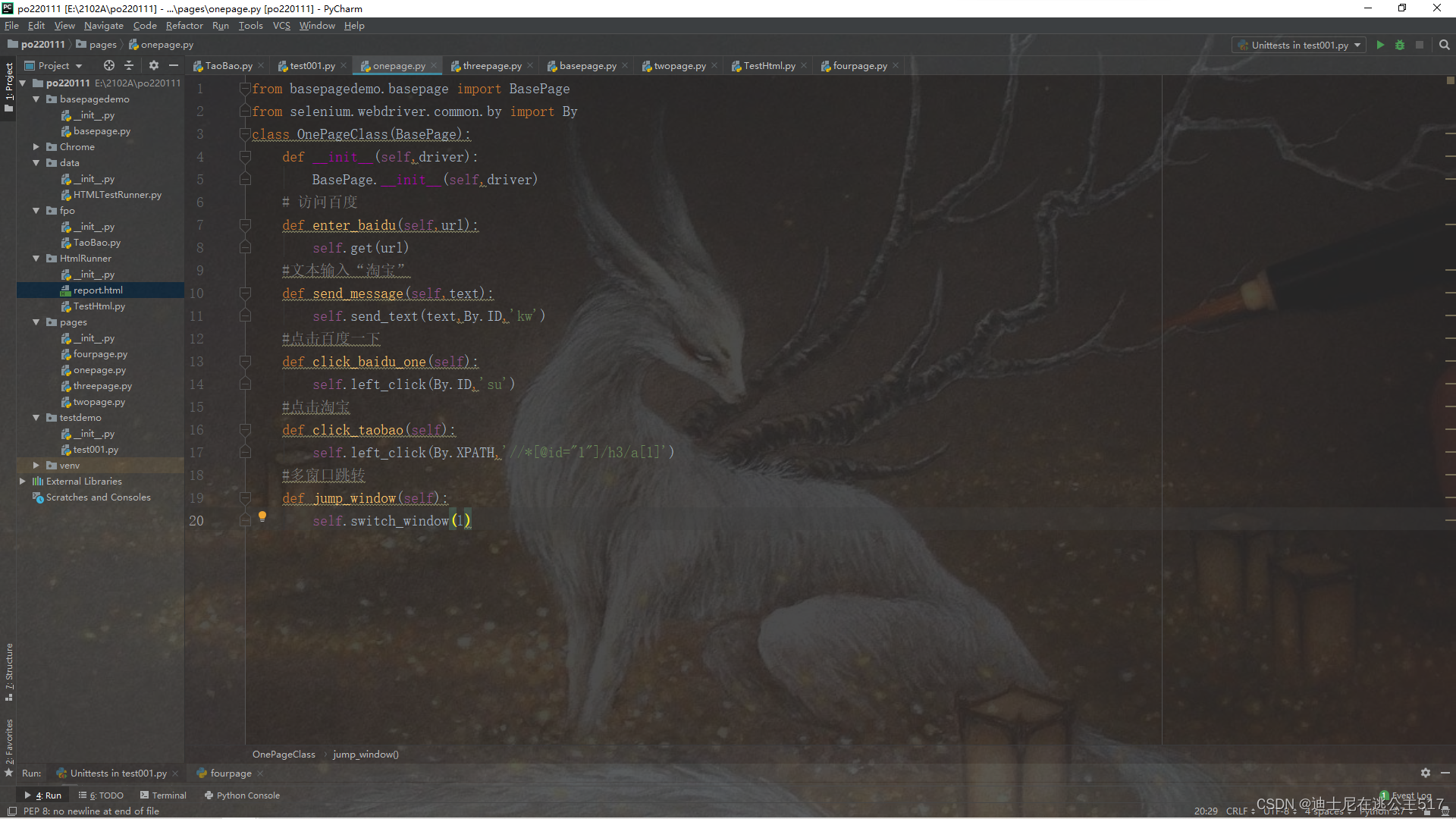This screenshot has height=819, width=1456.
Task: Hide the Project panel with minus icon
Action: pos(174,66)
